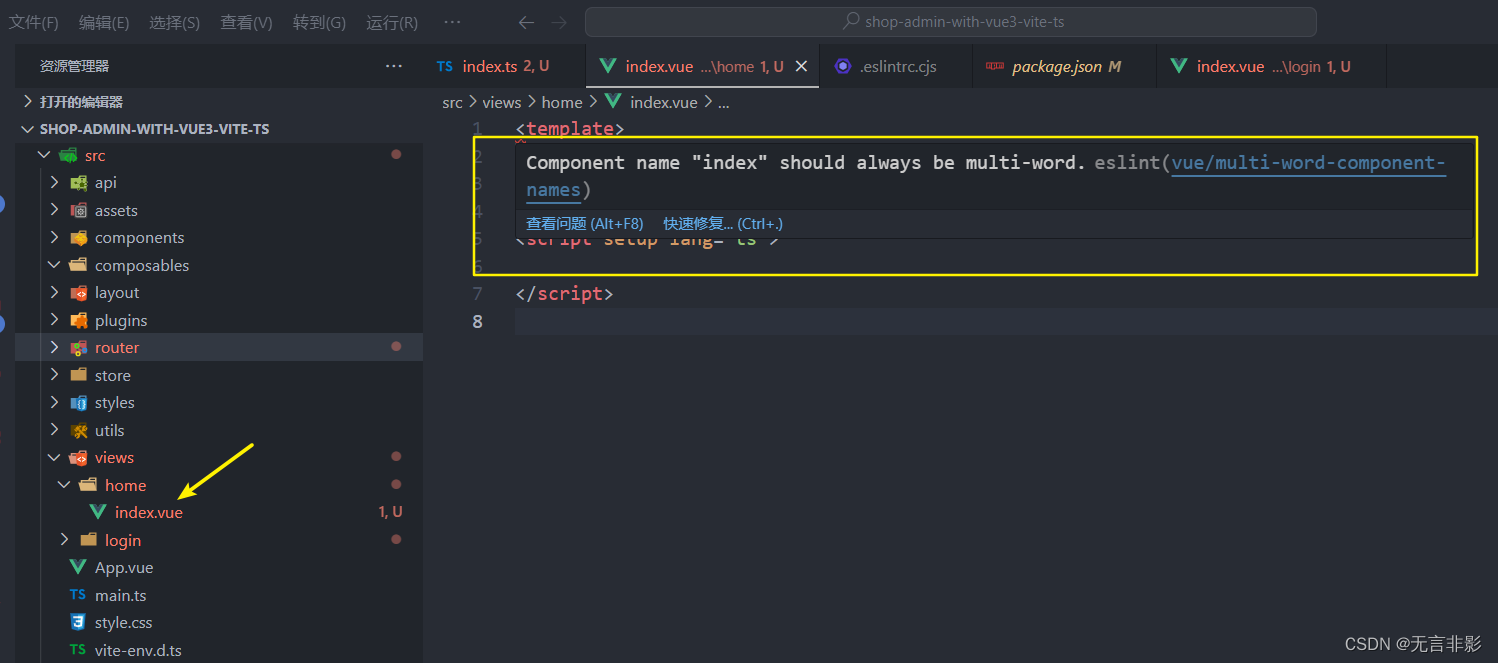Click the TypeScript icon on index.ts tab
The image size is (1498, 663).
point(444,66)
